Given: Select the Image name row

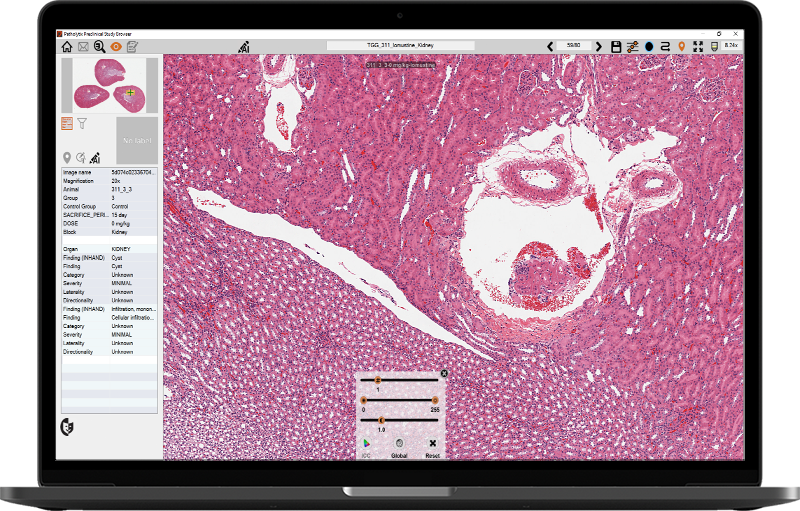Looking at the screenshot, I should tap(110, 172).
